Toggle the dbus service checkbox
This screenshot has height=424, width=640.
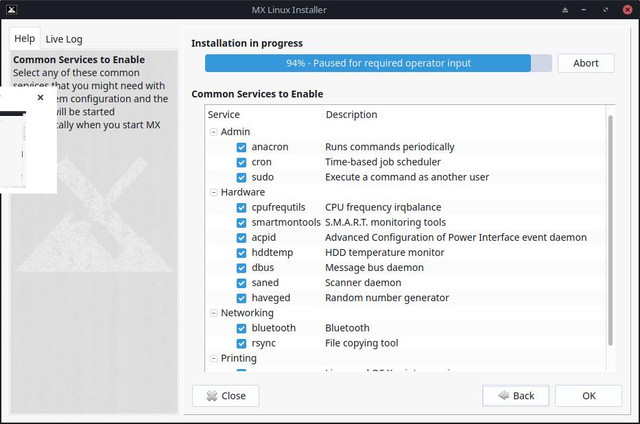point(241,268)
